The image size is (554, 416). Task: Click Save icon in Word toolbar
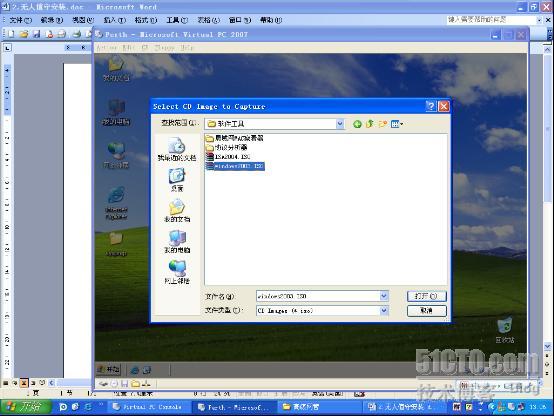coord(36,34)
